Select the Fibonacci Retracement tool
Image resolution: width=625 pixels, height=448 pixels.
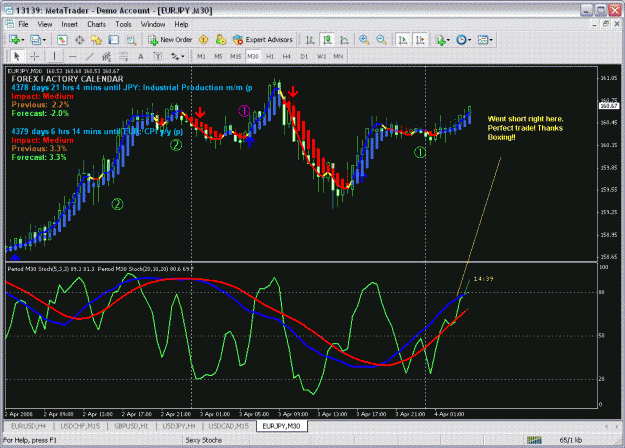point(124,57)
